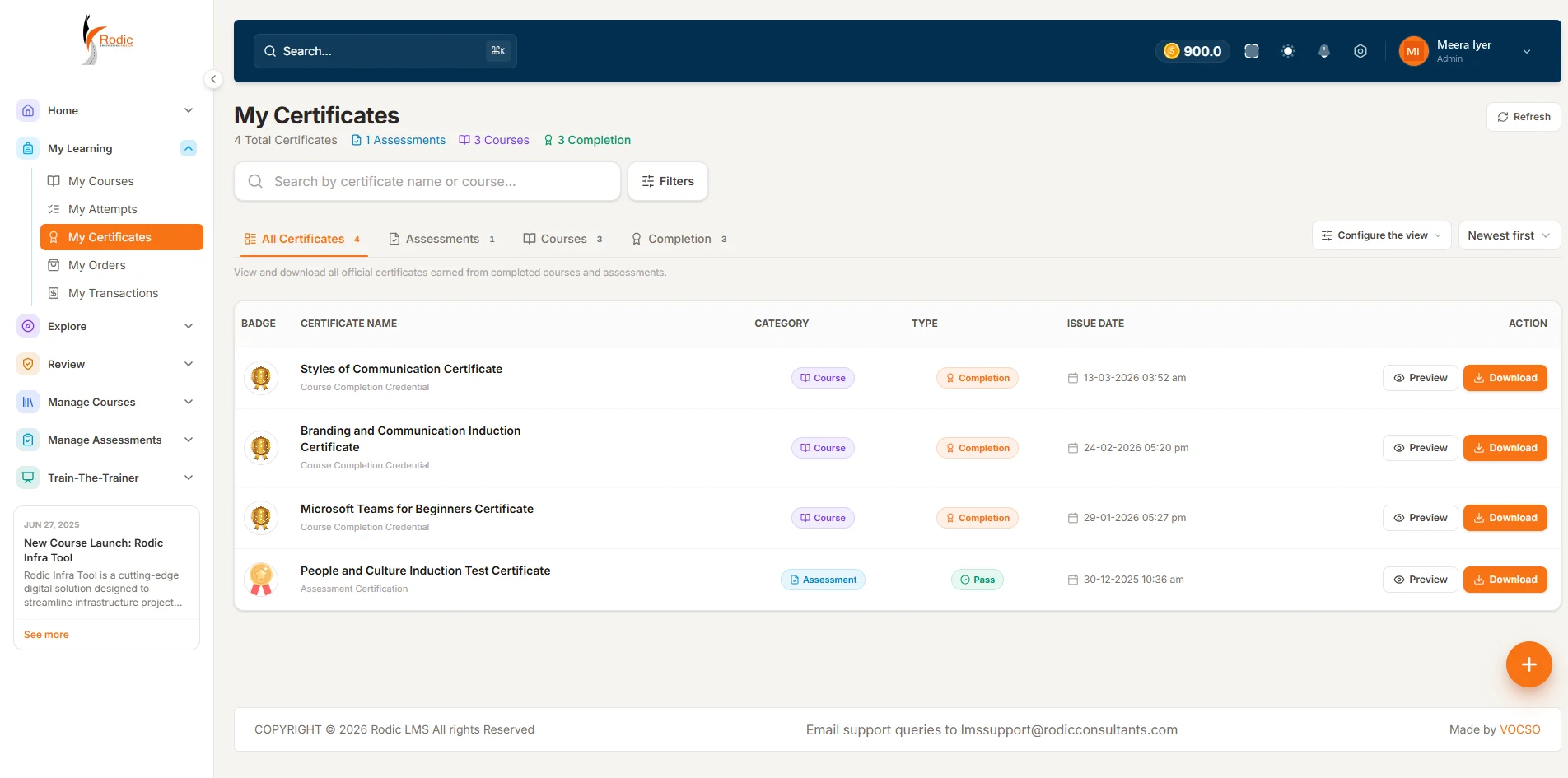Open My Courses in the sidebar
The image size is (1568, 778).
coord(122,181)
